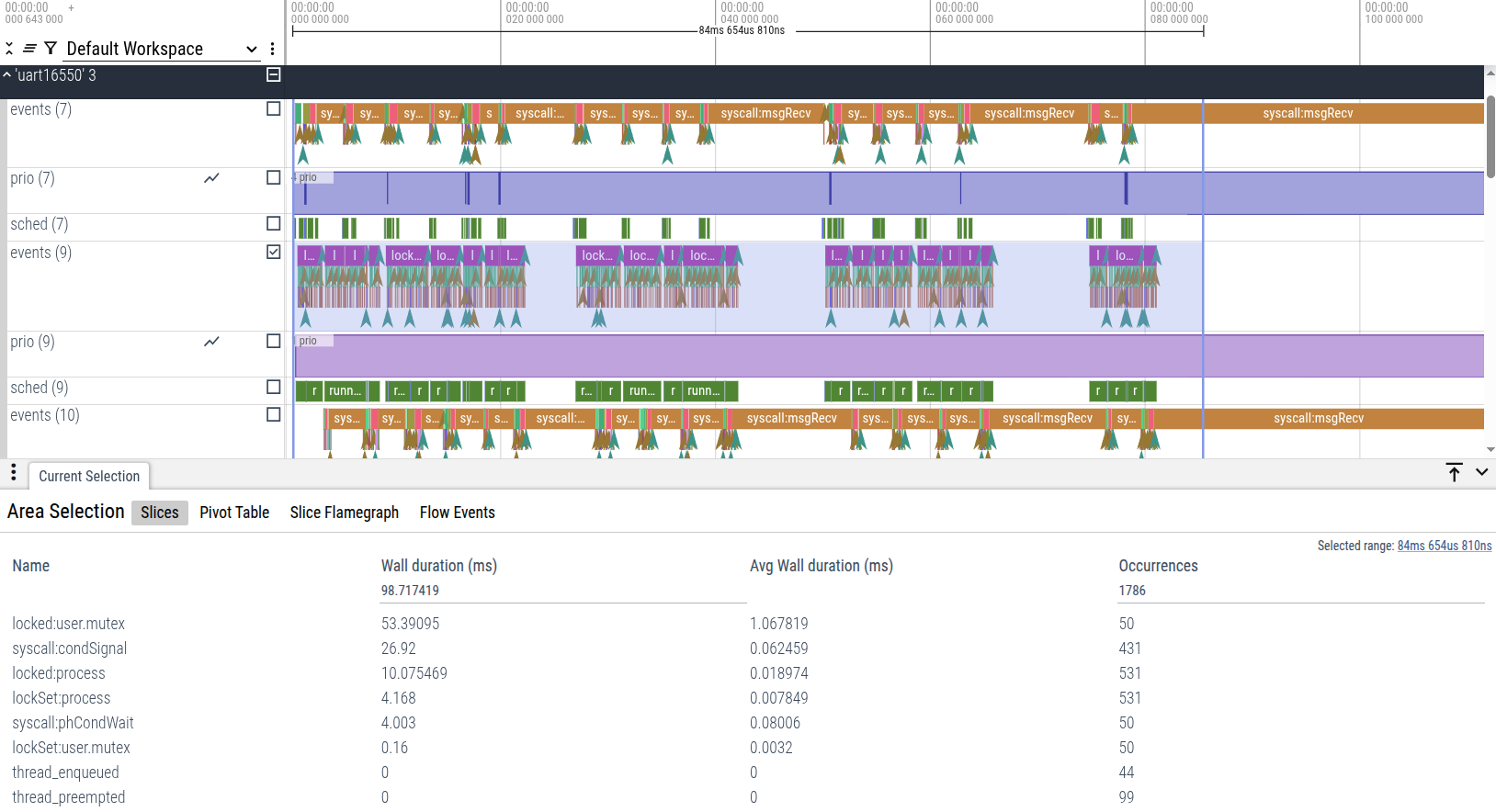Screen dimensions: 1496x812
Task: Click the maximize drawer up-arrow icon
Action: pyautogui.click(x=1455, y=472)
